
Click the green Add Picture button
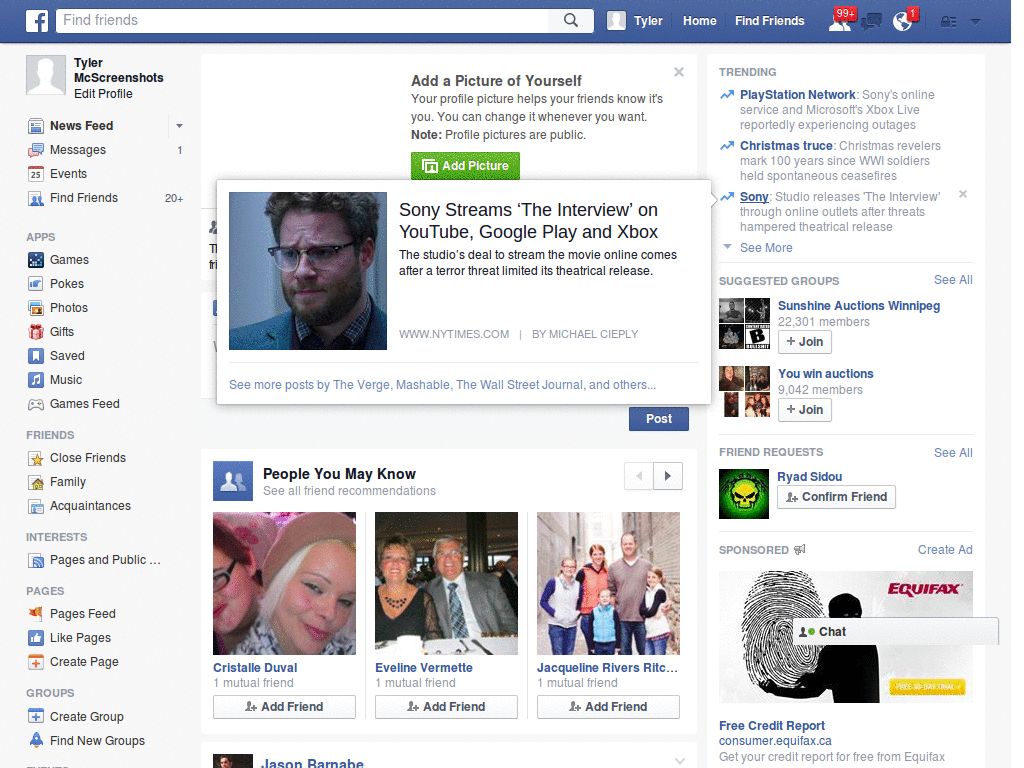point(465,166)
